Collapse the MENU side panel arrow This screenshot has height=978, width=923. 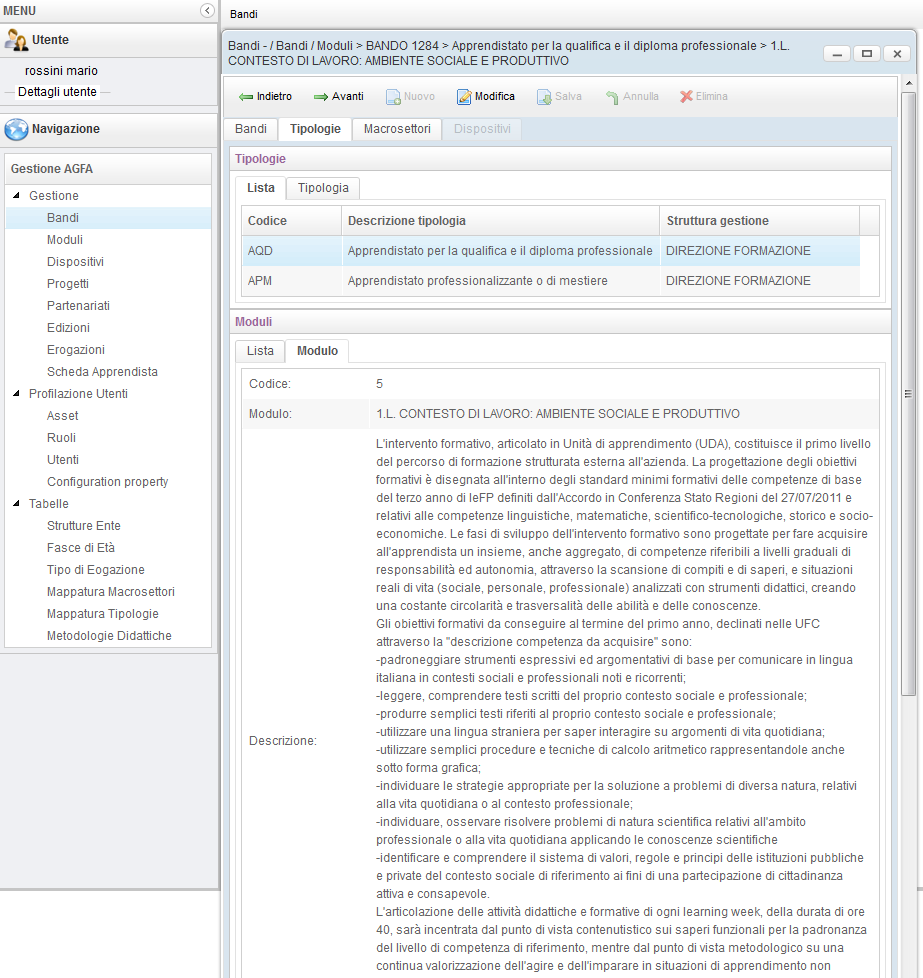click(207, 10)
